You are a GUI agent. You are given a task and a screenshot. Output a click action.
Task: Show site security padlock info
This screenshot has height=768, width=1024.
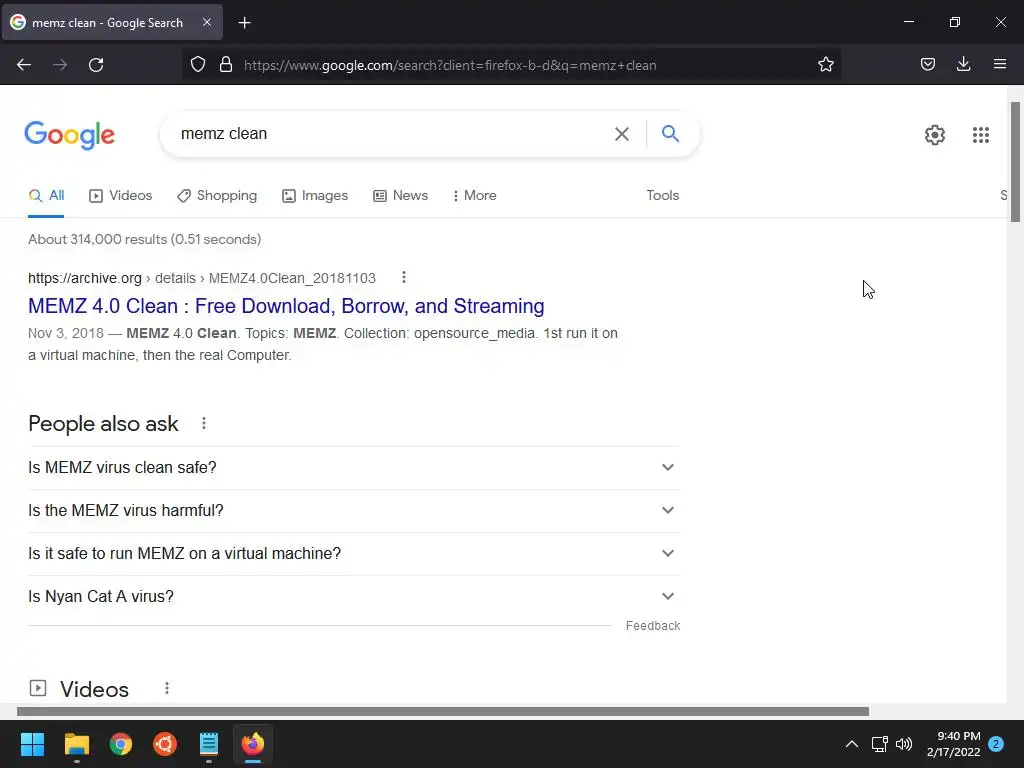coord(226,65)
